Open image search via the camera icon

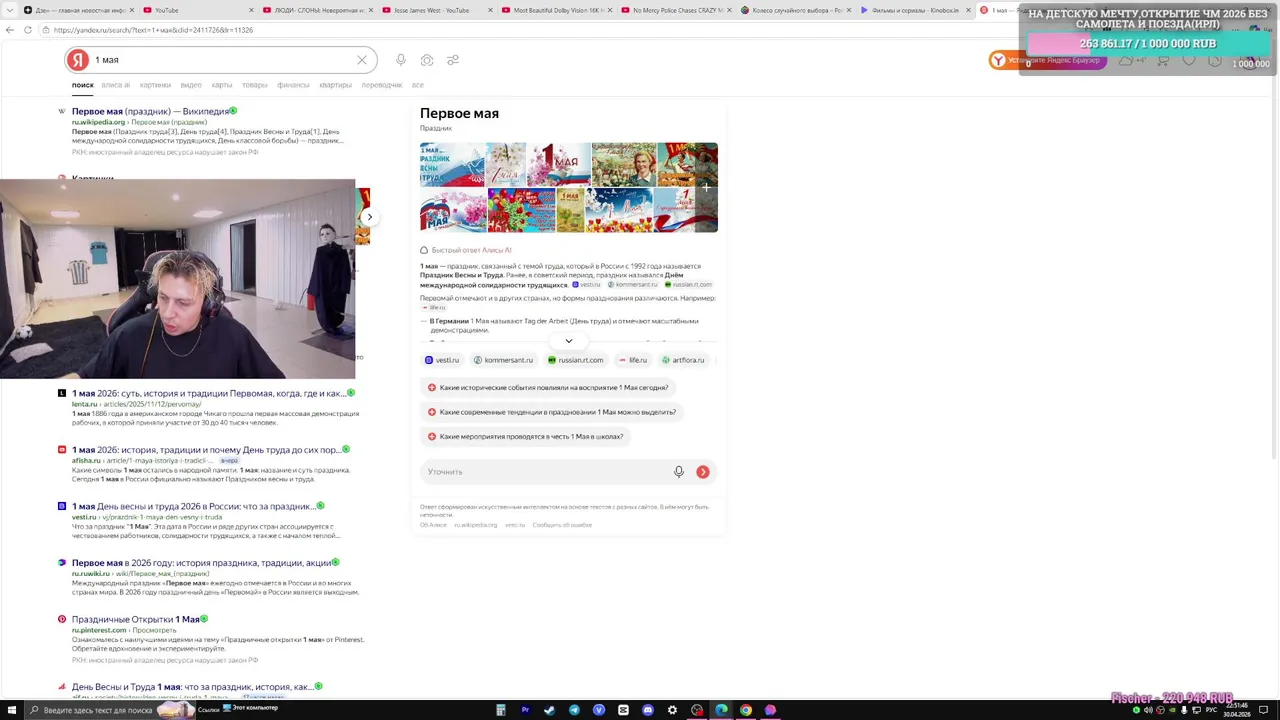[x=427, y=60]
